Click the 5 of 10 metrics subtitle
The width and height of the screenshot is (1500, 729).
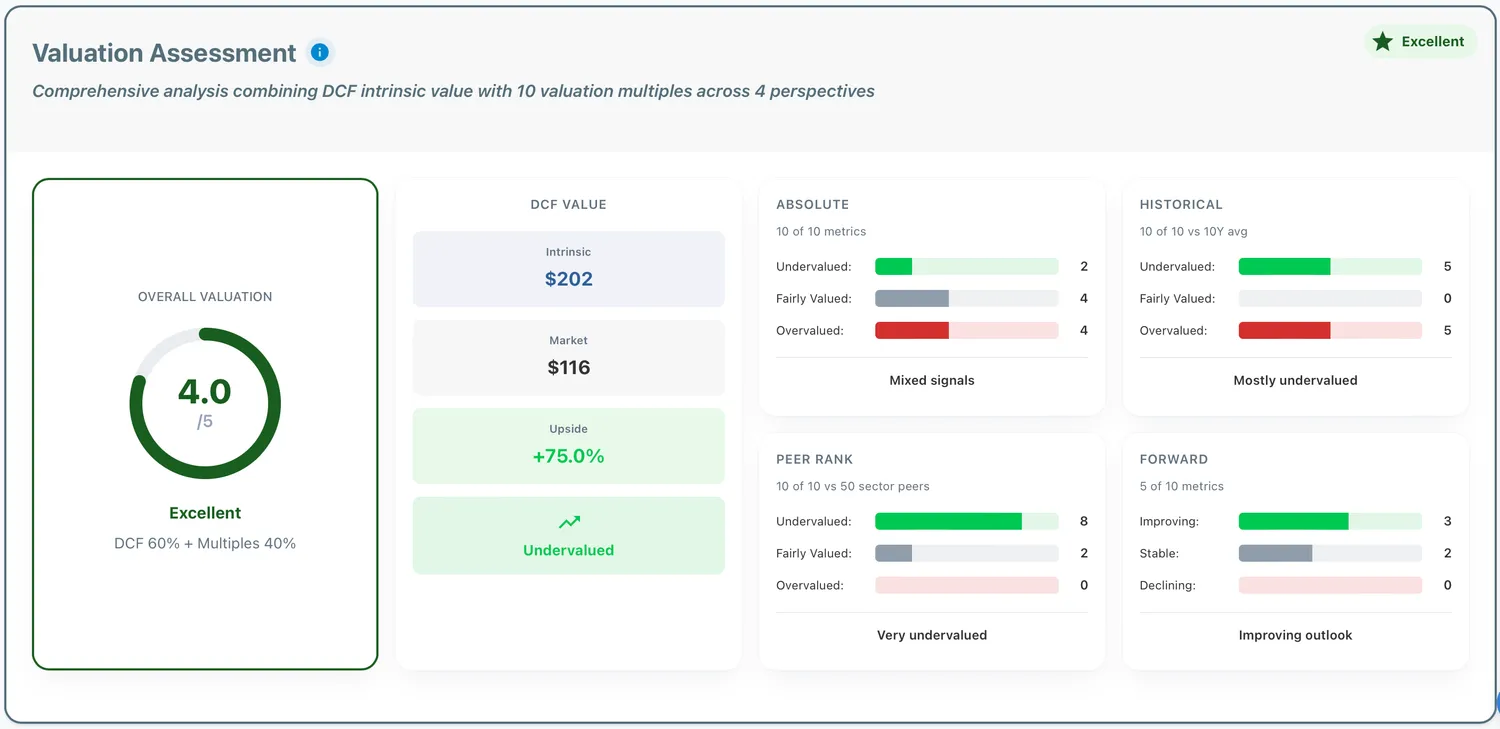[x=1182, y=486]
